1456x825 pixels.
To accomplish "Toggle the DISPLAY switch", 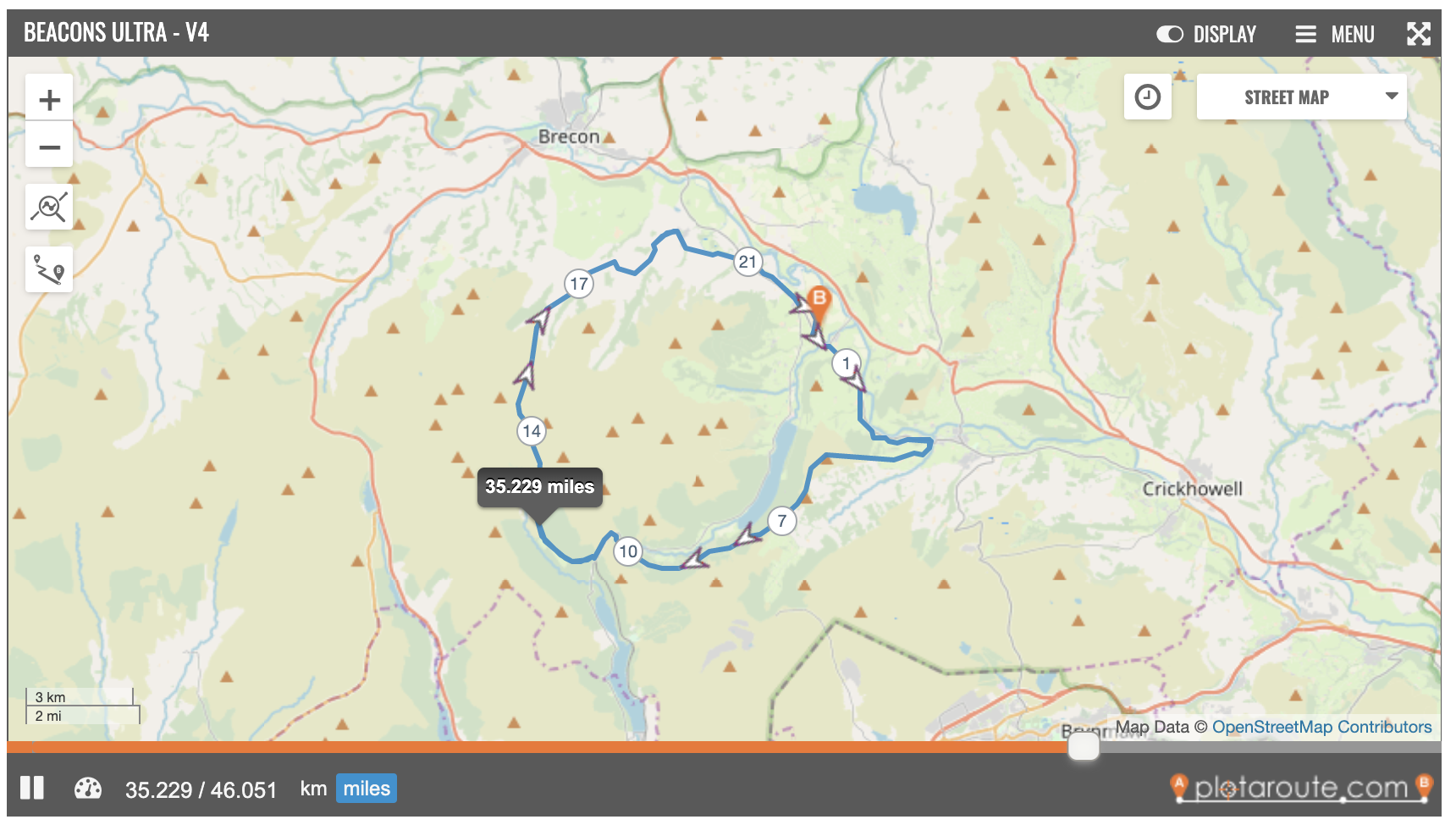I will tap(1170, 34).
